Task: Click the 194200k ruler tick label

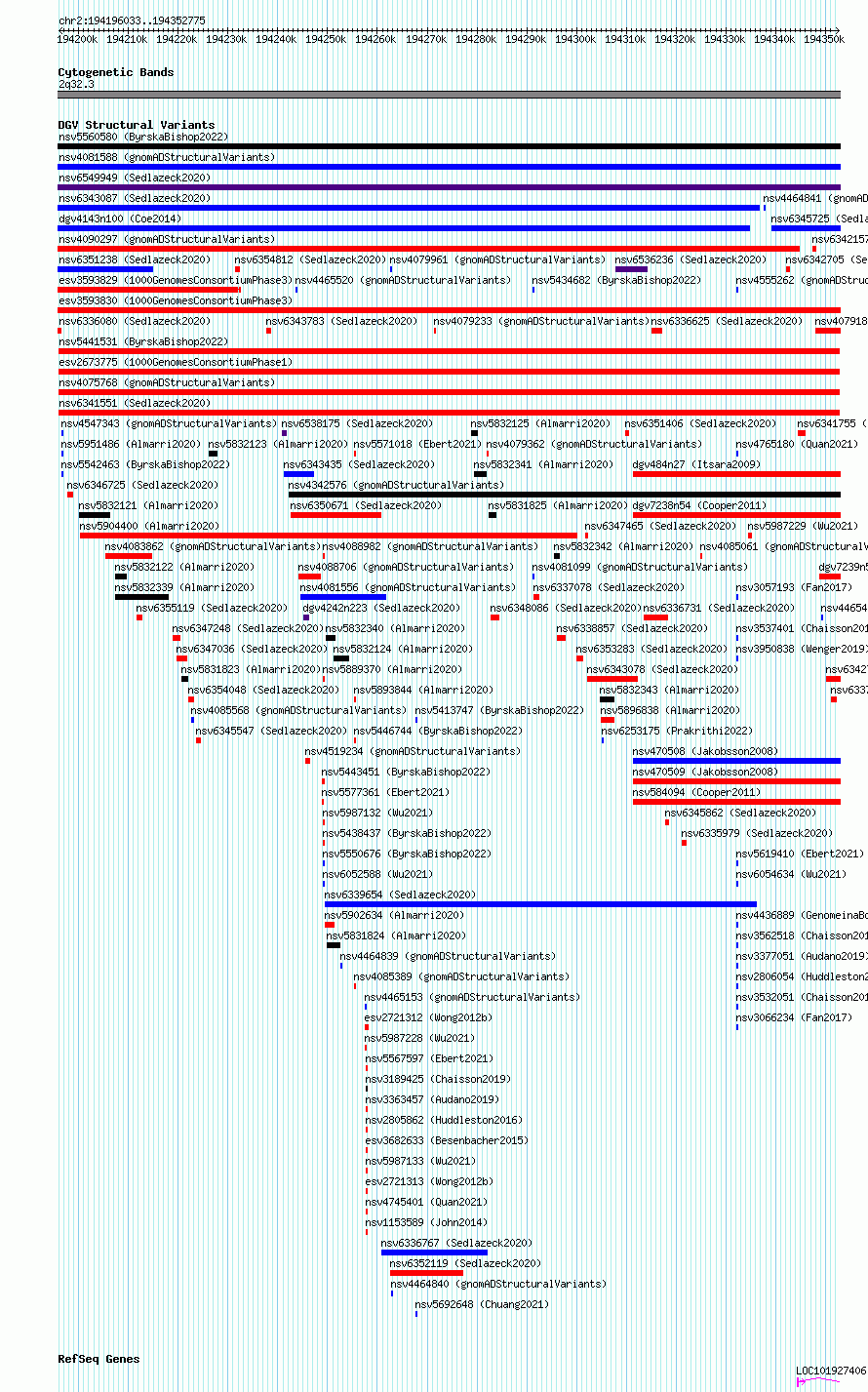Action: 77,39
